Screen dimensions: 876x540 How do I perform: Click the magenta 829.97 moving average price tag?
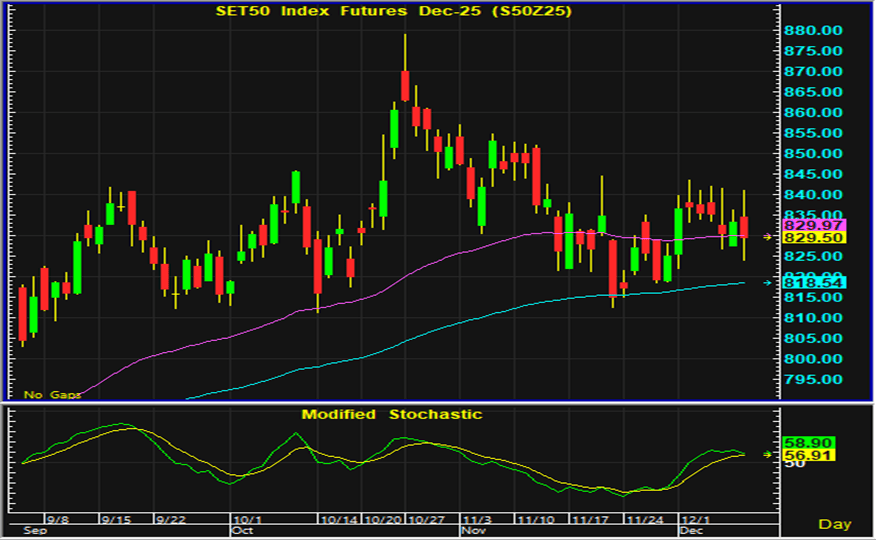tap(814, 226)
